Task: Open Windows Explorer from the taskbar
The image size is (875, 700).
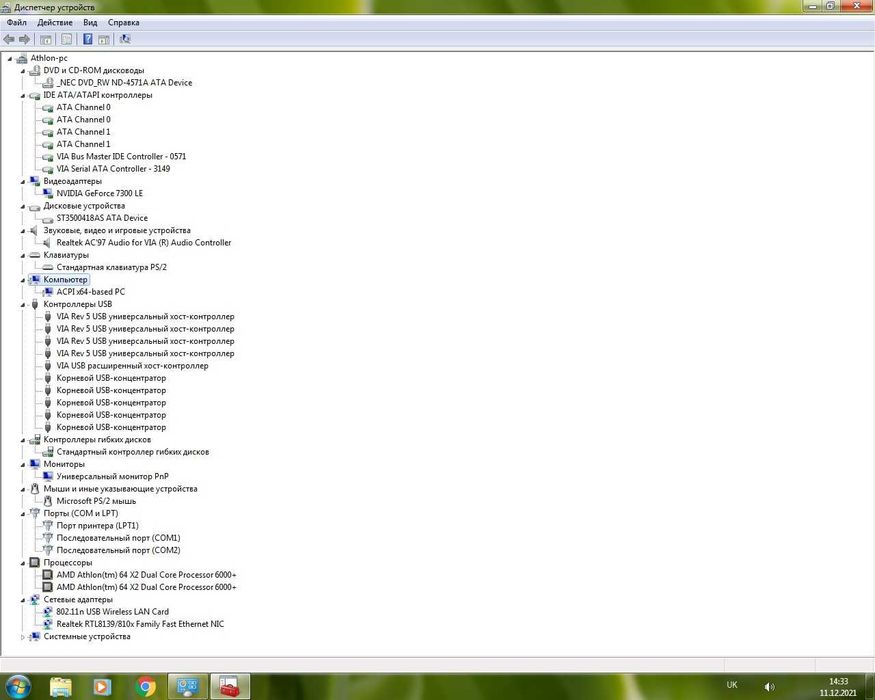Action: point(61,686)
